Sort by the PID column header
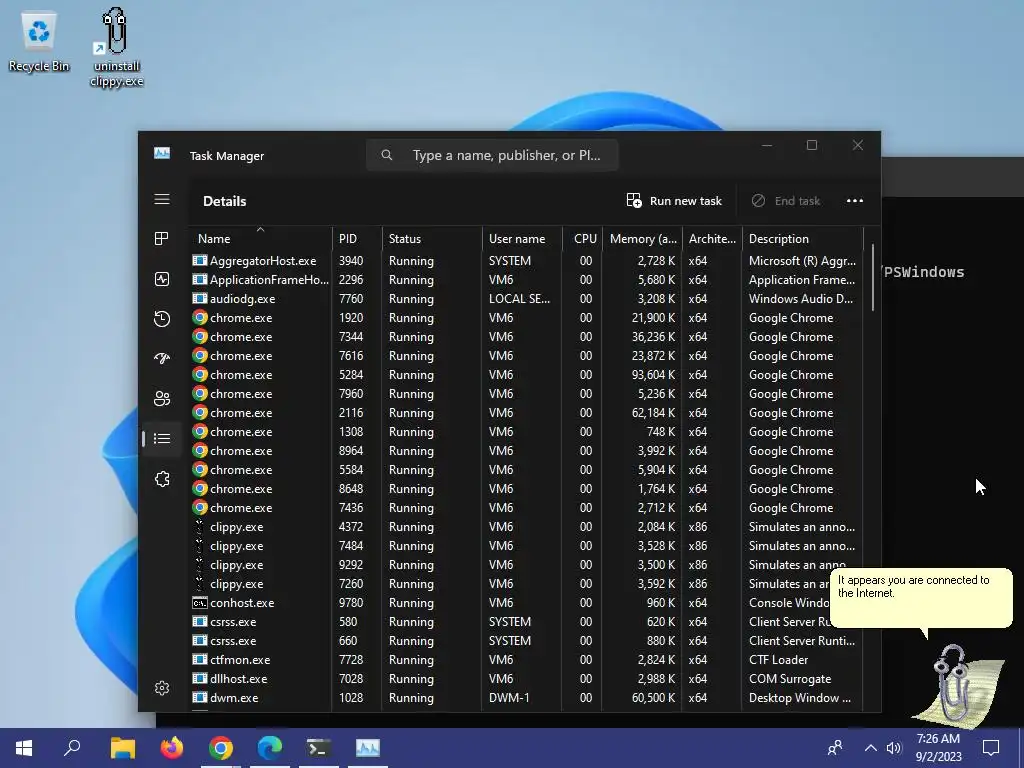The image size is (1024, 768). point(357,238)
